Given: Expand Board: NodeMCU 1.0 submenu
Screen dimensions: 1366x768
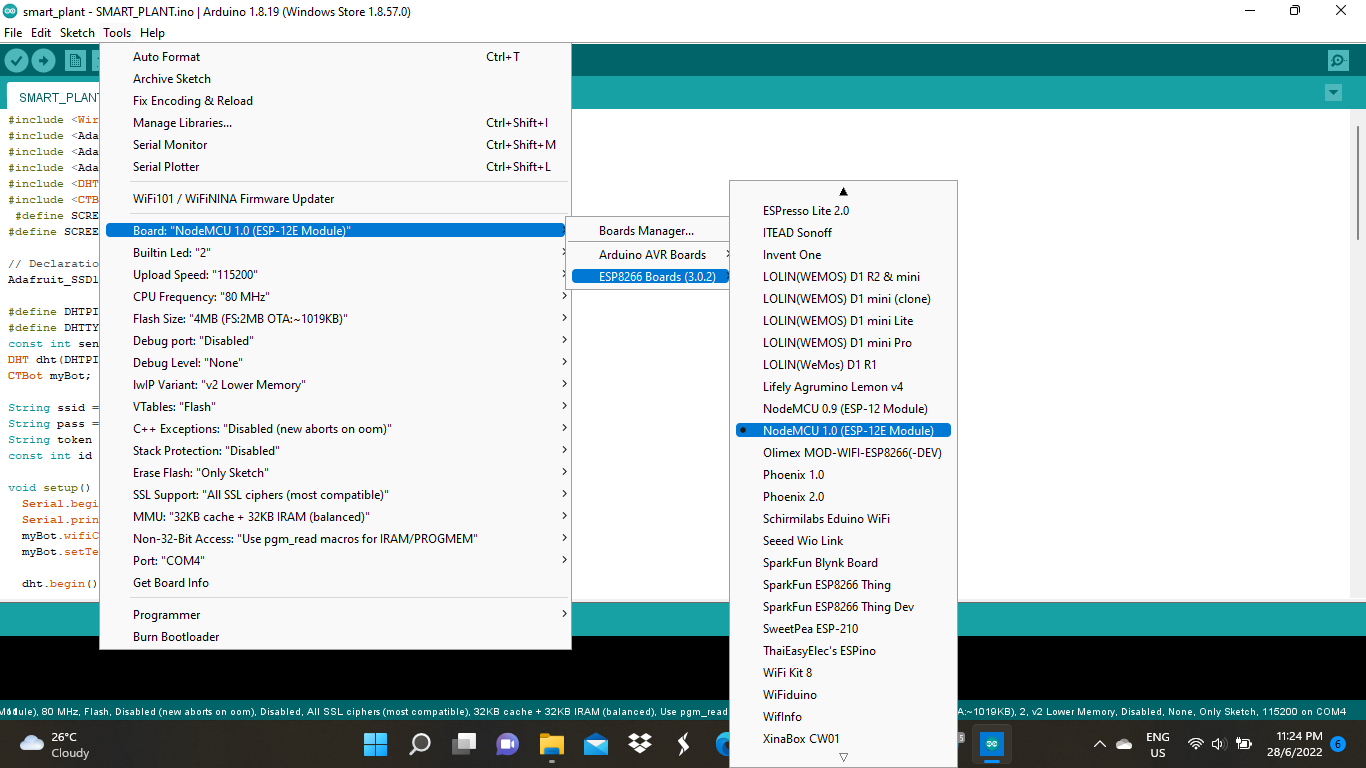Looking at the screenshot, I should coord(336,231).
